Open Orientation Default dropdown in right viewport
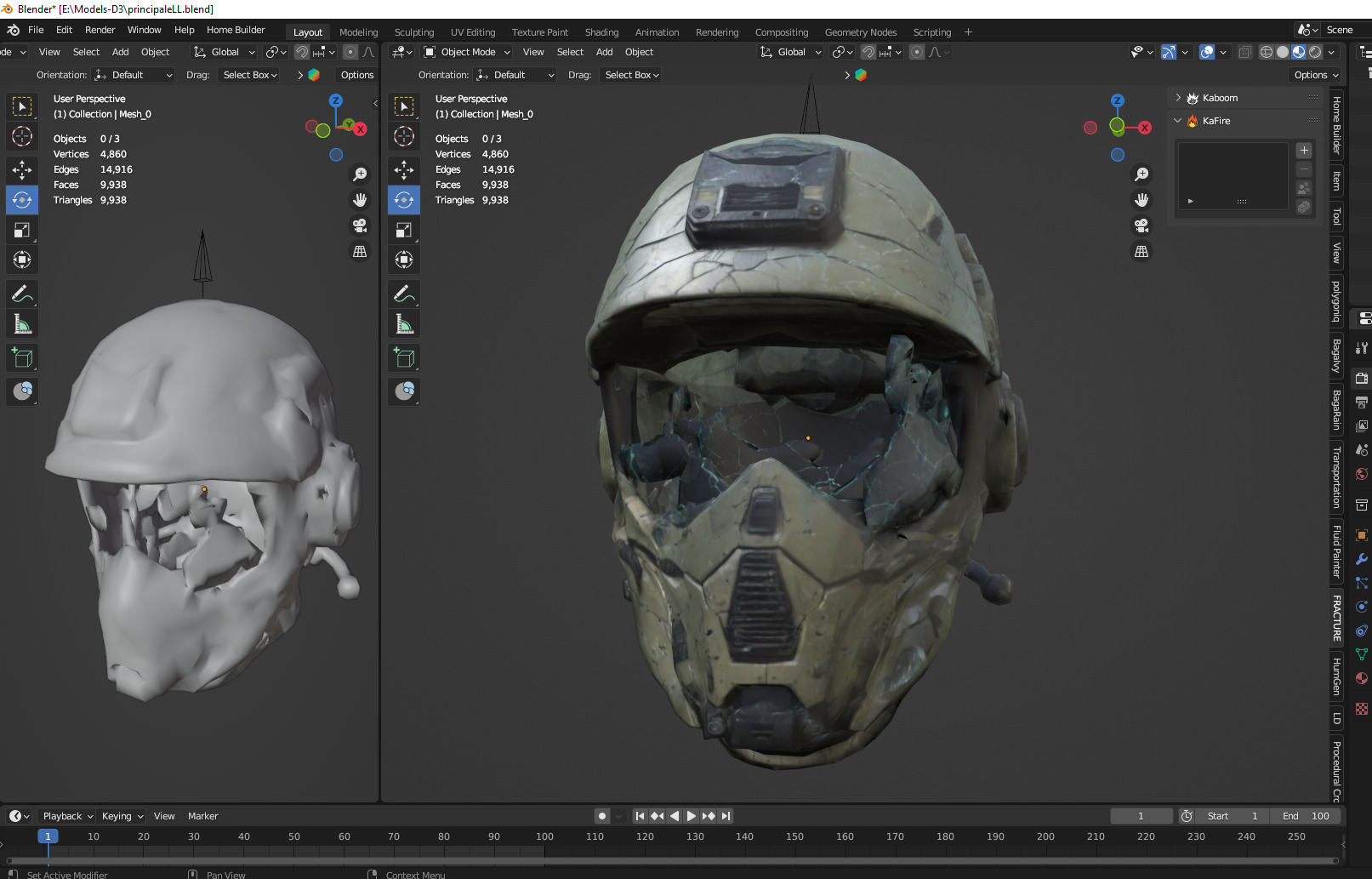Image resolution: width=1372 pixels, height=879 pixels. pyautogui.click(x=515, y=75)
